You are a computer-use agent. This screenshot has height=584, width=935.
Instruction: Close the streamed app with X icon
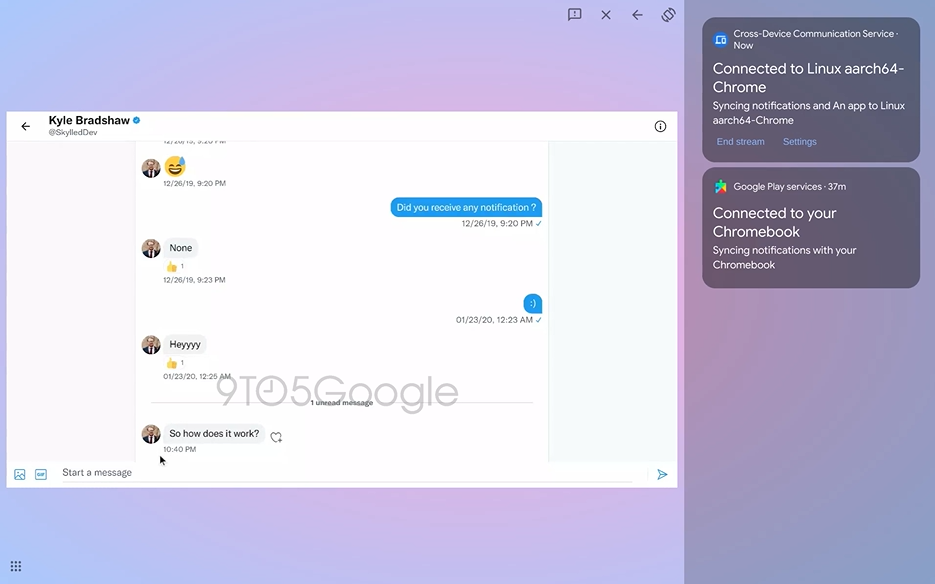pos(606,15)
